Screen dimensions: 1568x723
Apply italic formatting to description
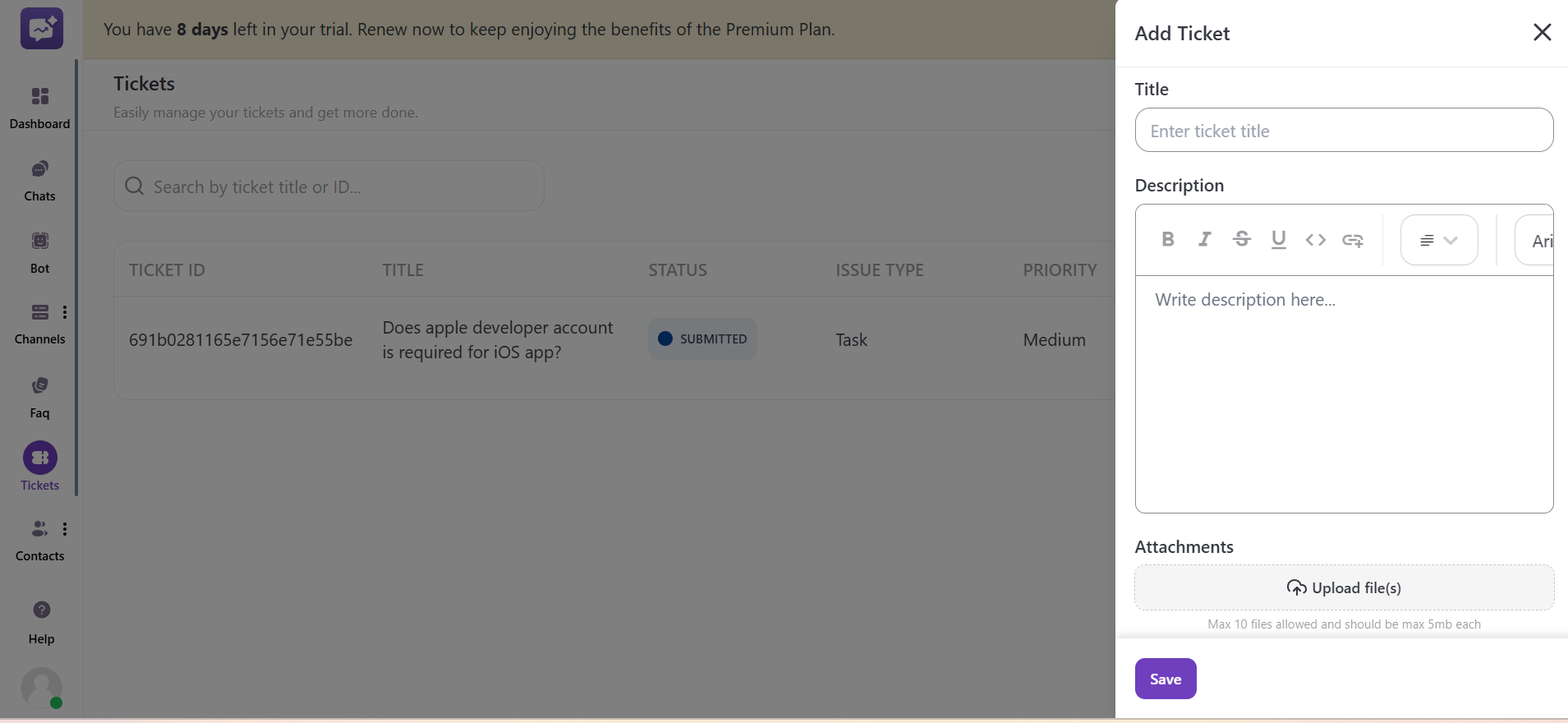click(x=1205, y=239)
